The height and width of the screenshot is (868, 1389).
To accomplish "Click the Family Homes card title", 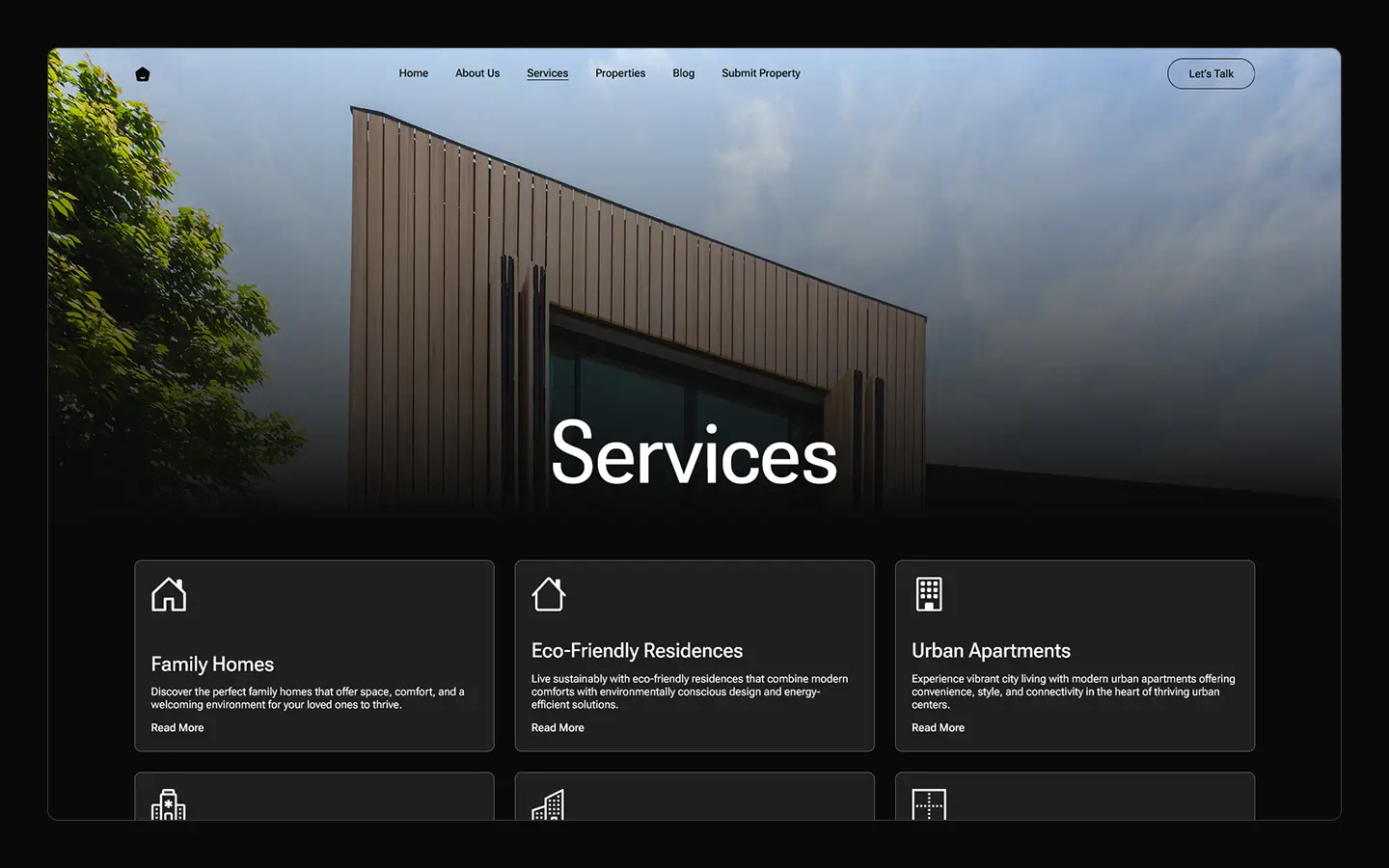I will [x=212, y=665].
